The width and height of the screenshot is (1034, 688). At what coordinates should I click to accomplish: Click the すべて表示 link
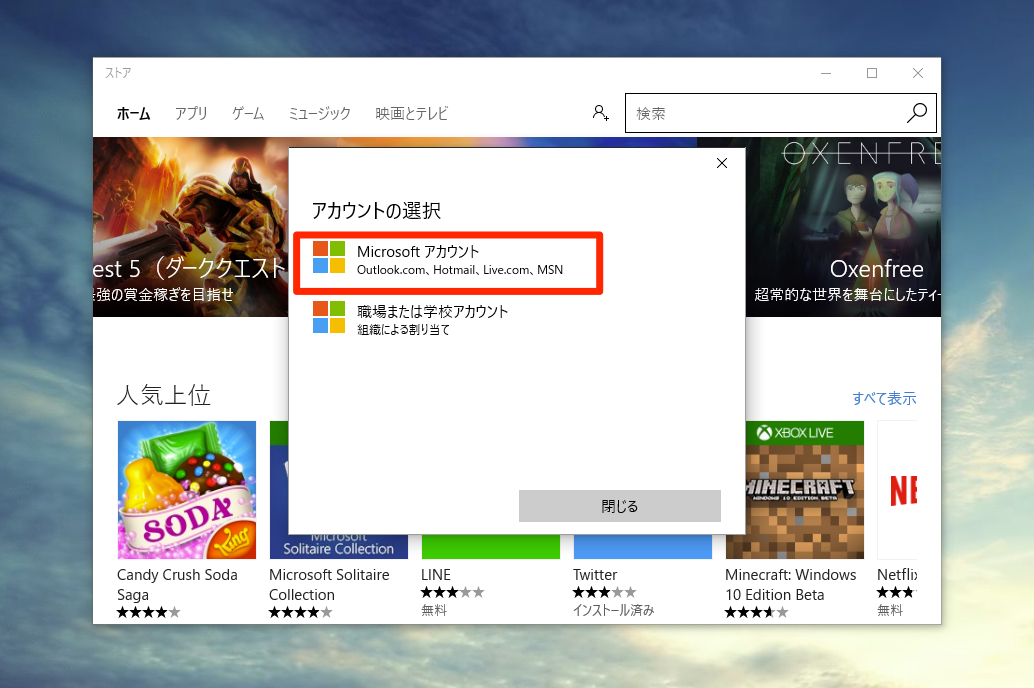coord(884,398)
